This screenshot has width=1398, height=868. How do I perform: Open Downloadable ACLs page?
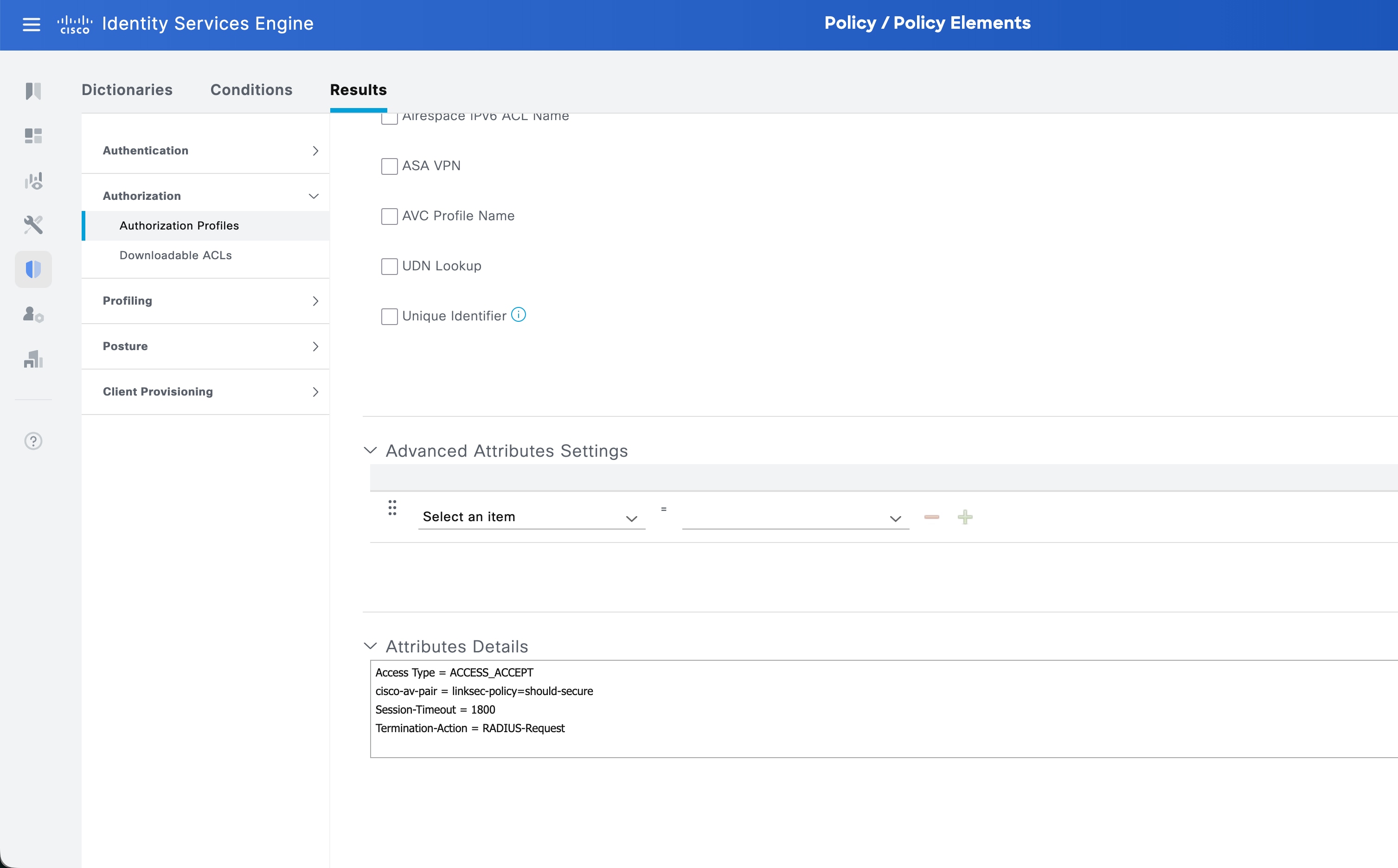point(176,255)
